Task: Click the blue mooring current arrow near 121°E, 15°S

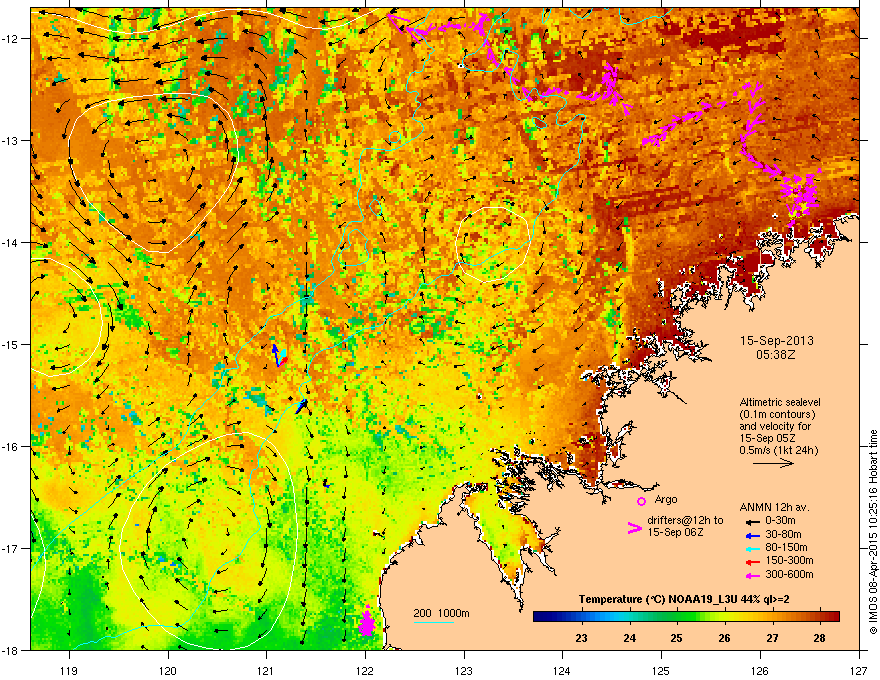Action: (276, 355)
